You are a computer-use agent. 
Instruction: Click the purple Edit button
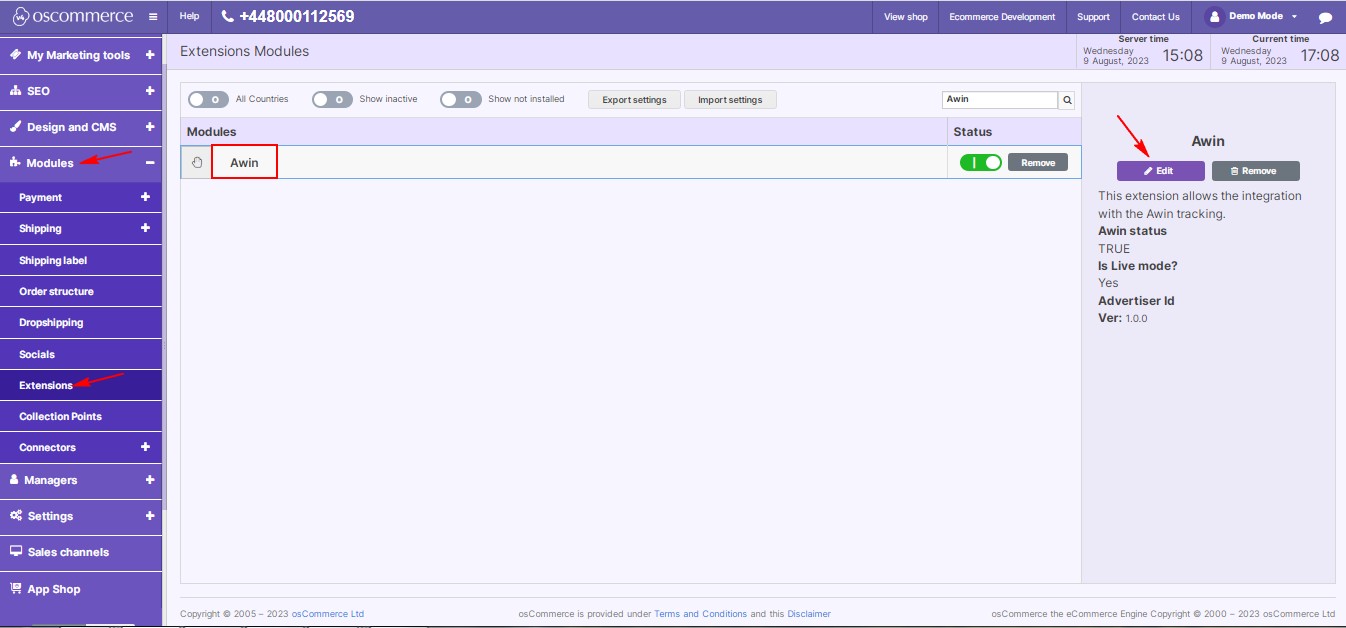pyautogui.click(x=1160, y=171)
